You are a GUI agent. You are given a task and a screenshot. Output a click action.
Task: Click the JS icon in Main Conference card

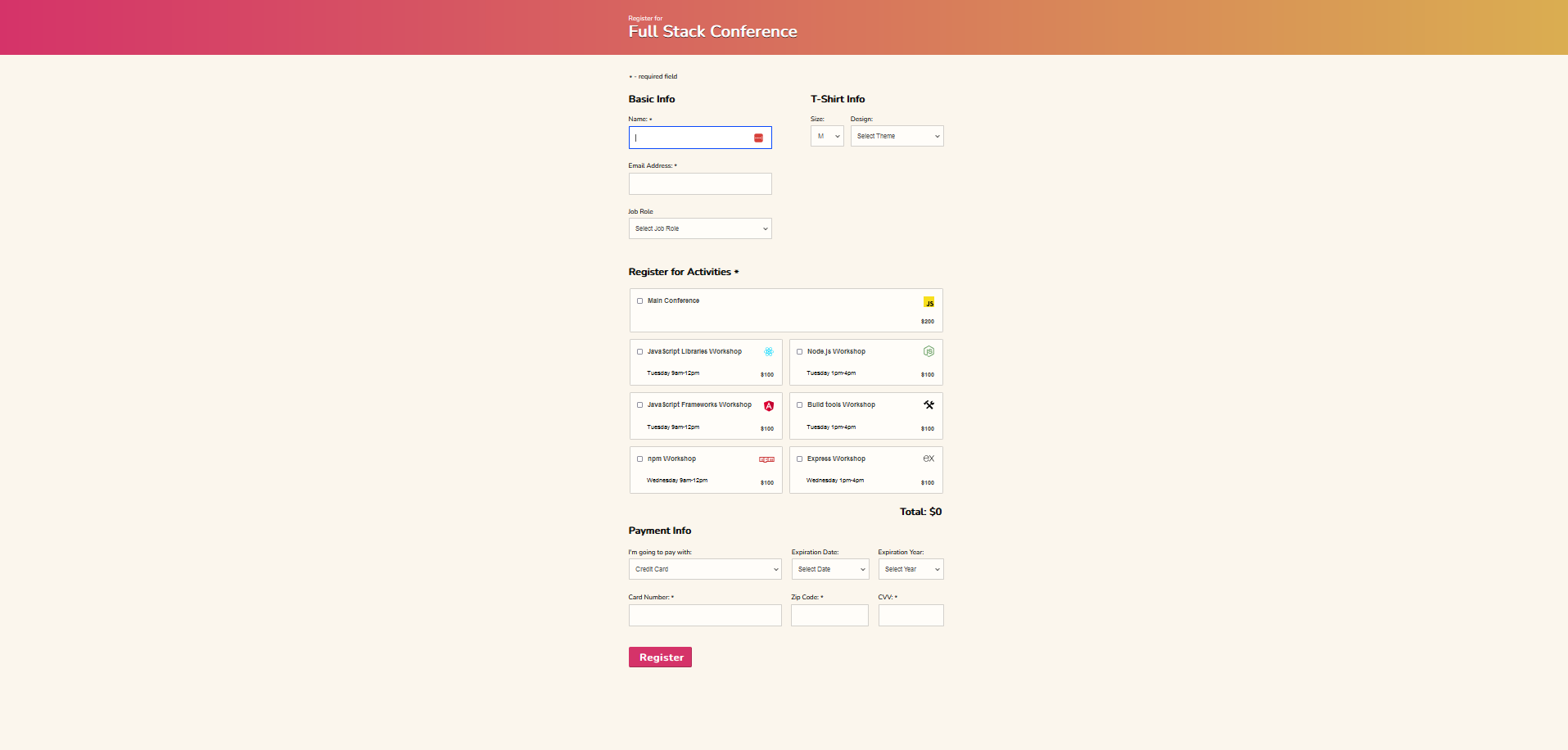click(x=929, y=302)
